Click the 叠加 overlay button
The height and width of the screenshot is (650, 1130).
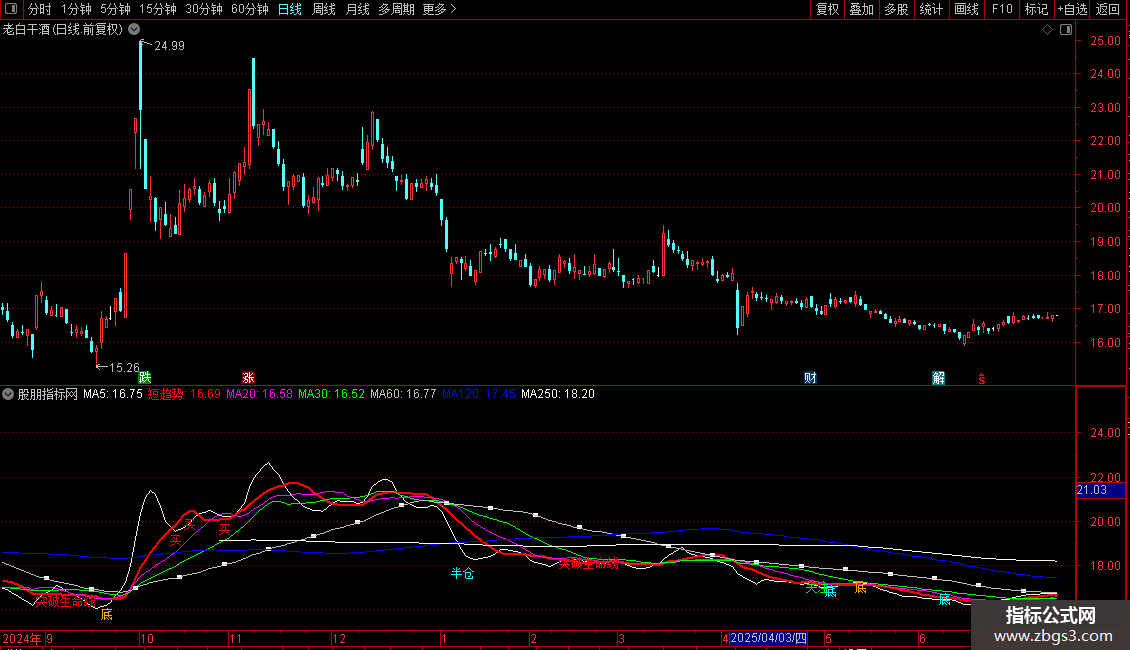(x=861, y=9)
